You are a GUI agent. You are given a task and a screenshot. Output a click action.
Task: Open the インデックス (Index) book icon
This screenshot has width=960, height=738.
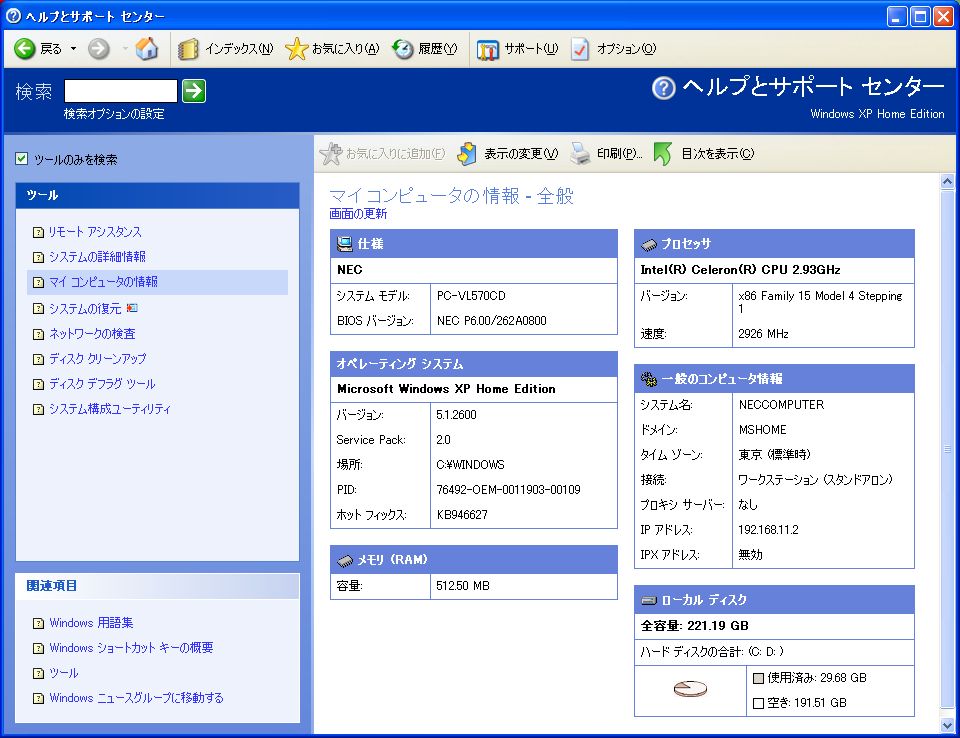188,49
